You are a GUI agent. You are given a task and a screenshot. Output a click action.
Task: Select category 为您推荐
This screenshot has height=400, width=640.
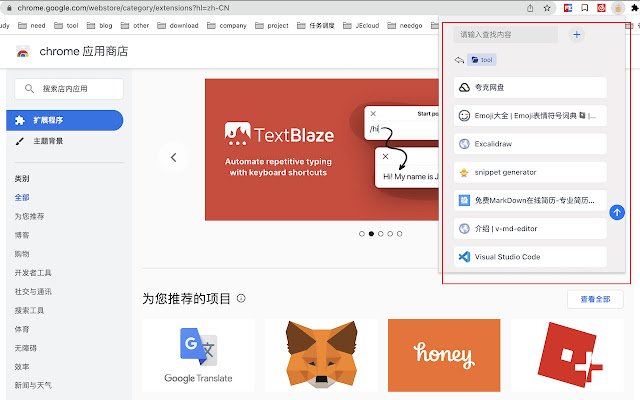pos(29,216)
